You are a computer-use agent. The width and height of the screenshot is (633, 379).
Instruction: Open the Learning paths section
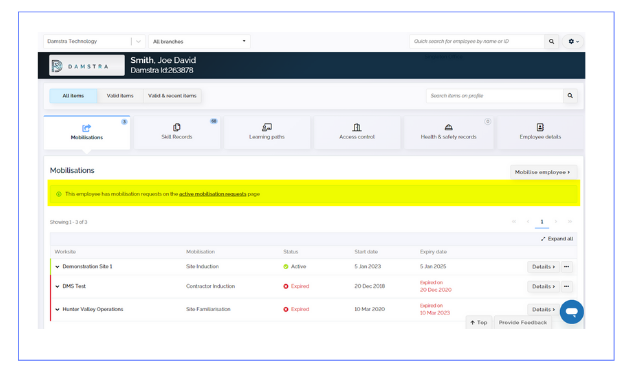pos(267,132)
